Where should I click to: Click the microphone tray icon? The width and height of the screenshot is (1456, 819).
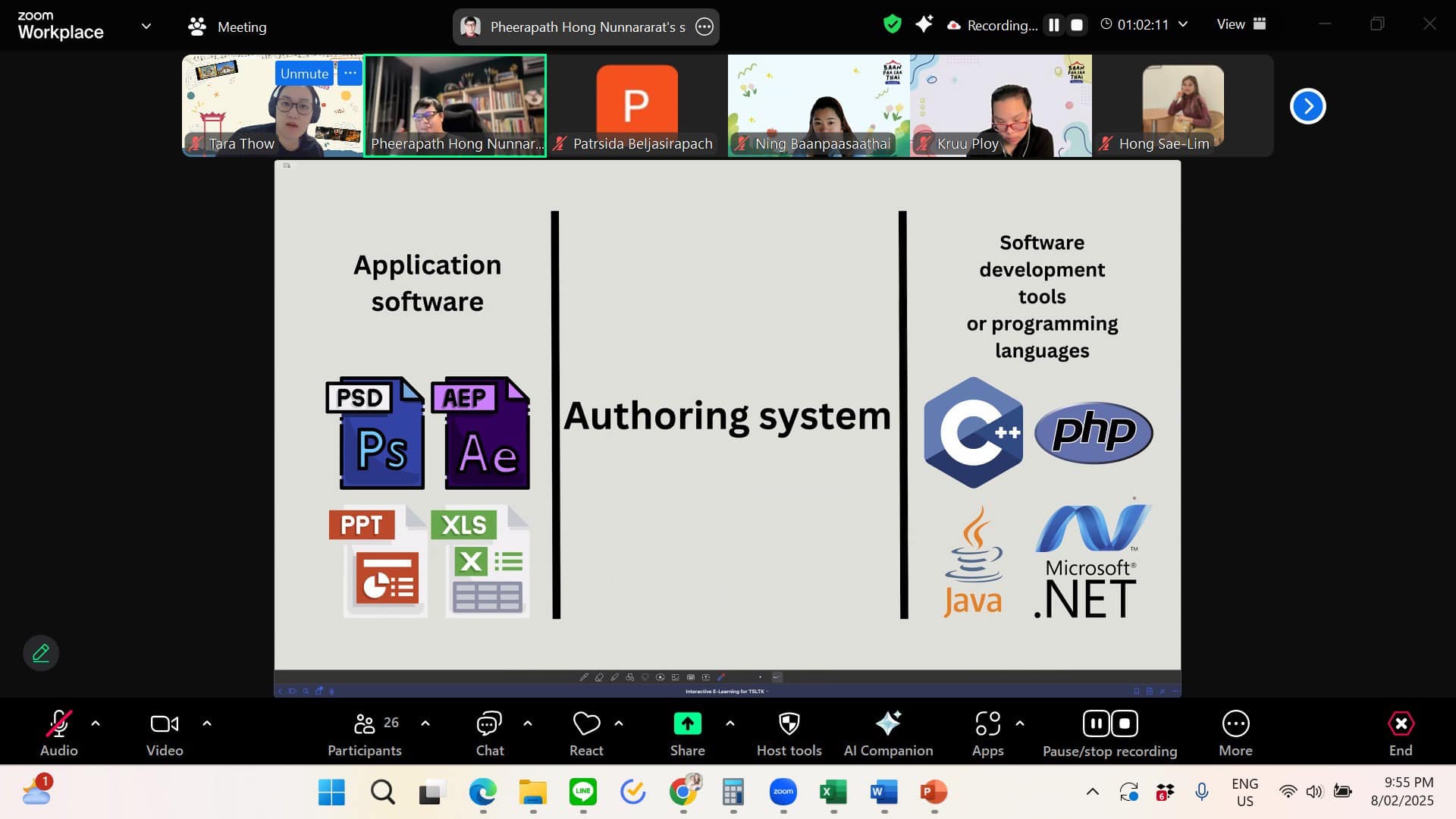[x=1202, y=792]
